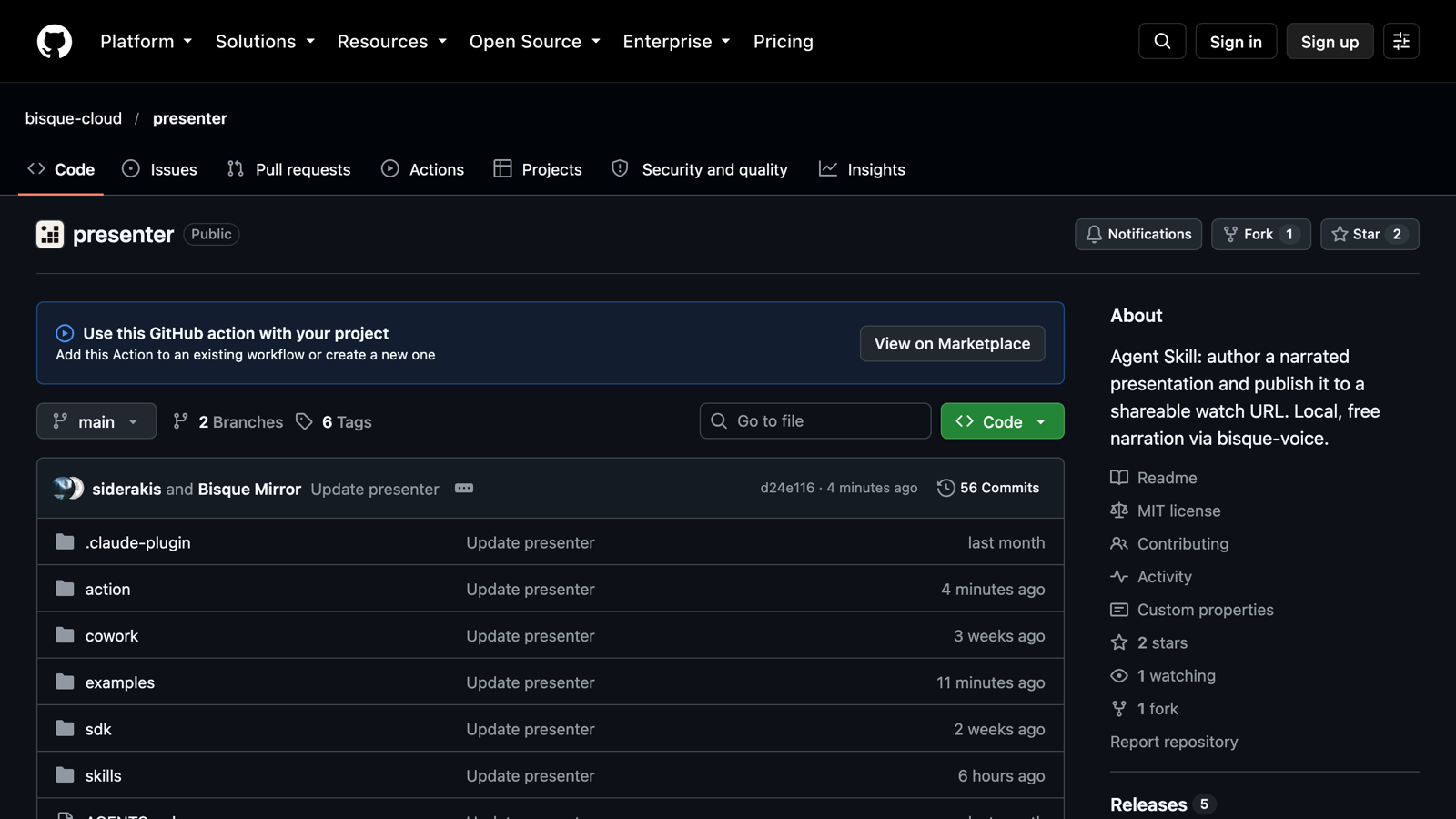Open the main branch selector dropdown
Image resolution: width=1456 pixels, height=819 pixels.
coord(96,421)
